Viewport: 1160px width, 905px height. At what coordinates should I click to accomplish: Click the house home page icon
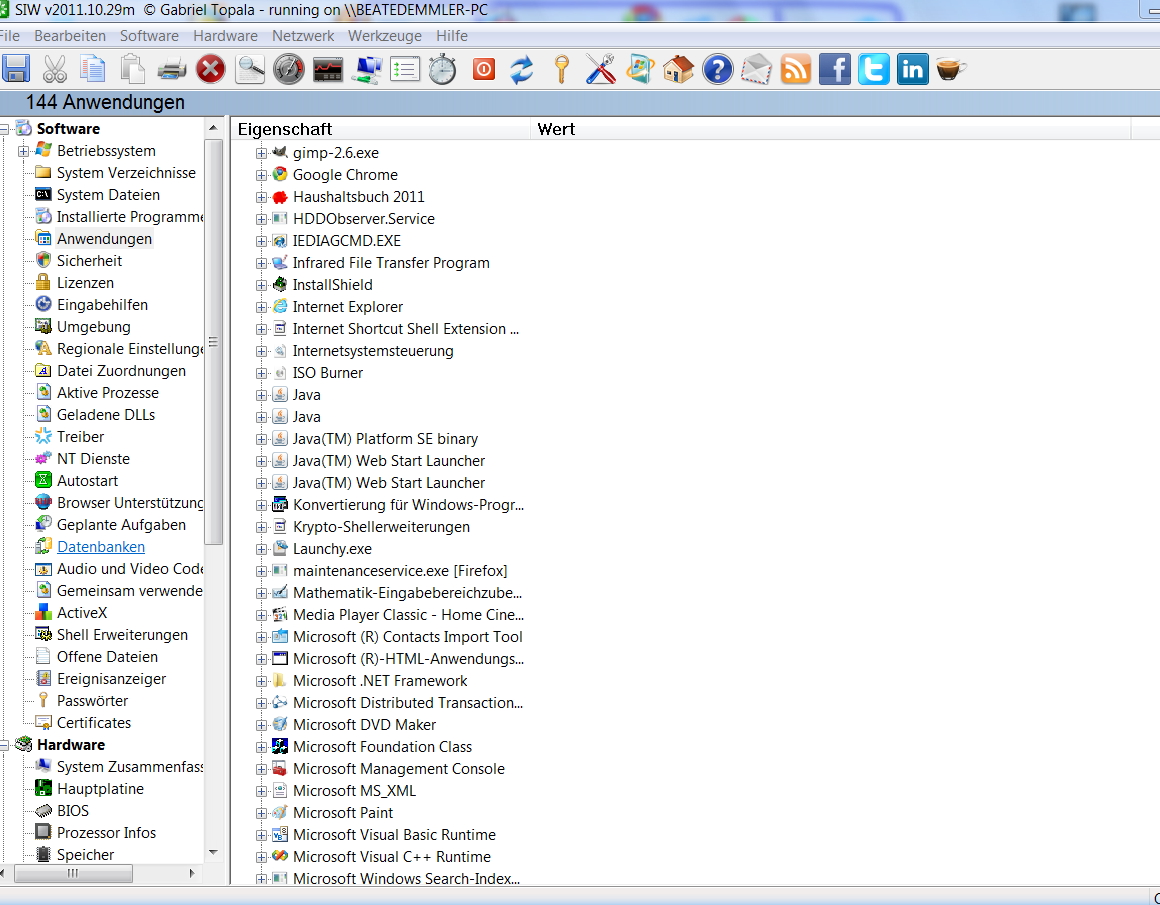click(x=678, y=69)
